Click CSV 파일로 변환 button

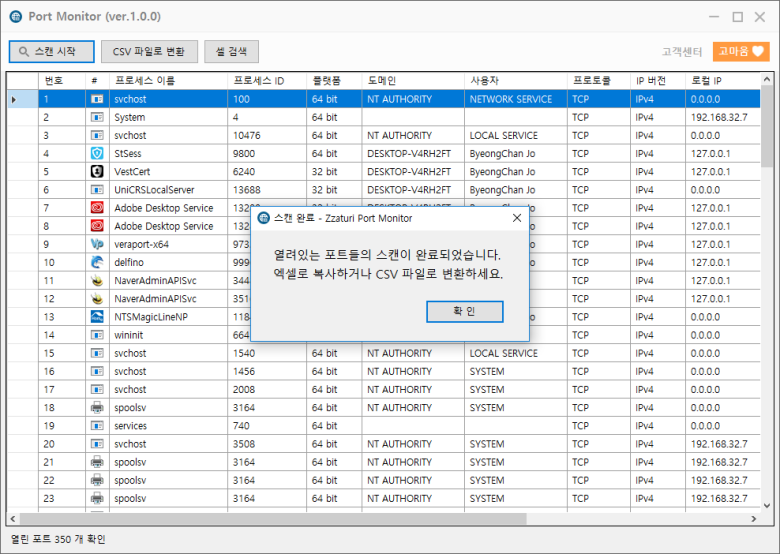[x=148, y=52]
